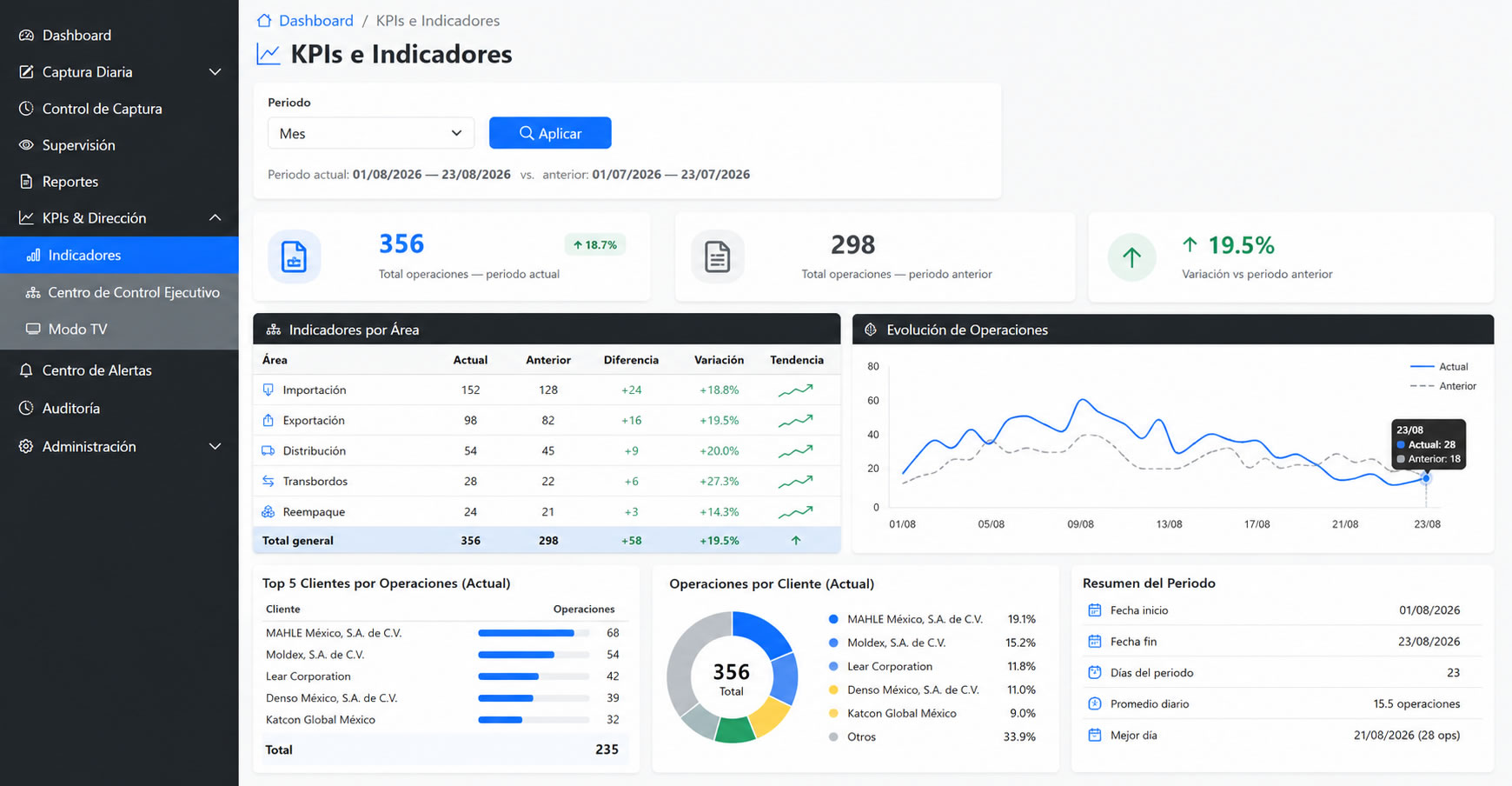1512x786 pixels.
Task: Click the Aplicar button
Action: tap(550, 133)
